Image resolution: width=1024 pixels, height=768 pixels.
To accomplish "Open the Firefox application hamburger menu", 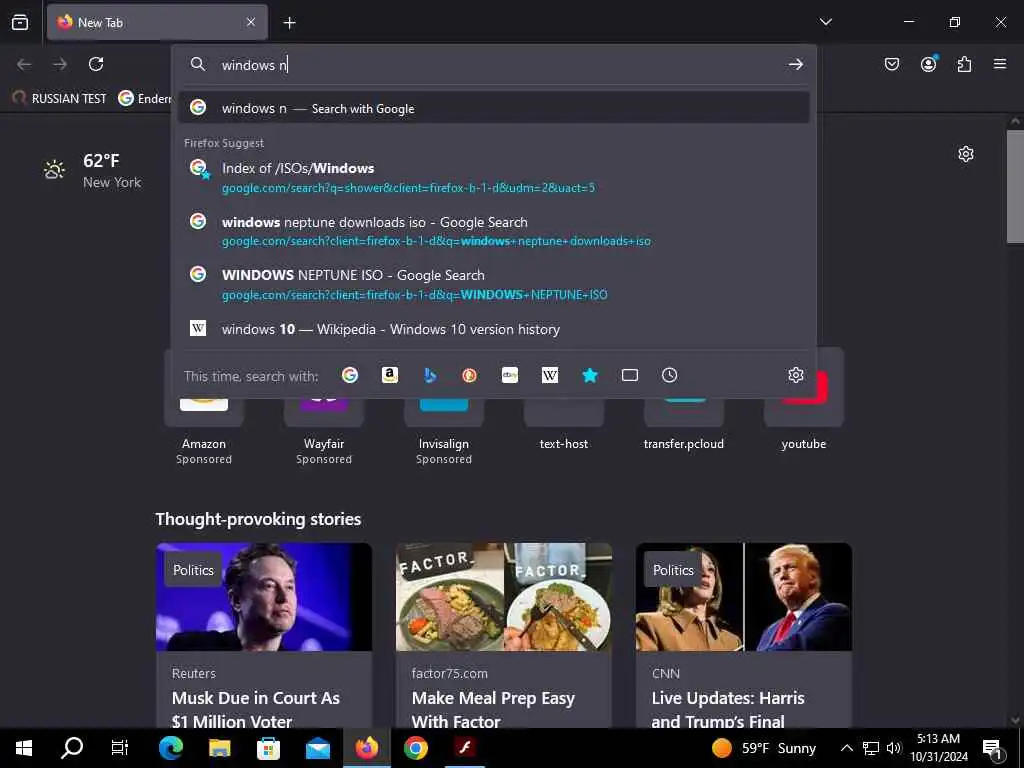I will click(x=1000, y=64).
